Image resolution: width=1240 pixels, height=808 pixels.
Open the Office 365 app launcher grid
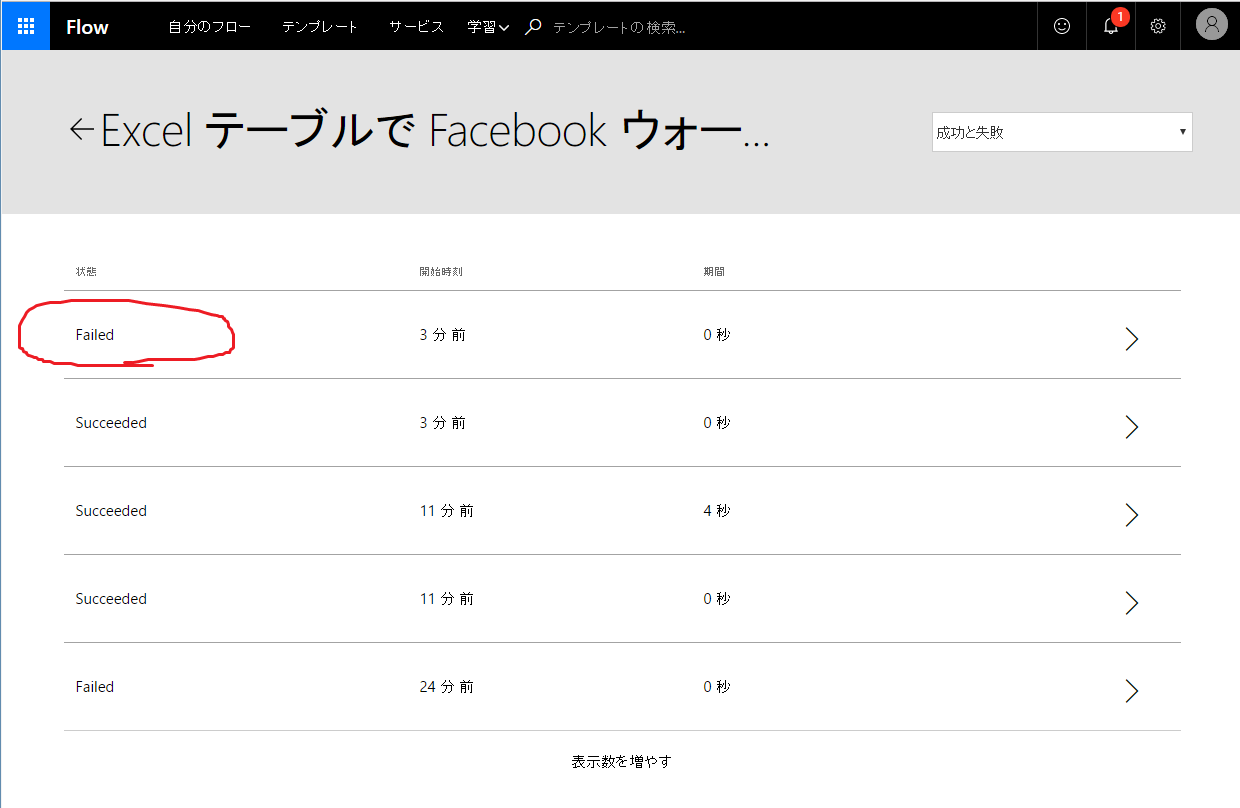(x=25, y=25)
